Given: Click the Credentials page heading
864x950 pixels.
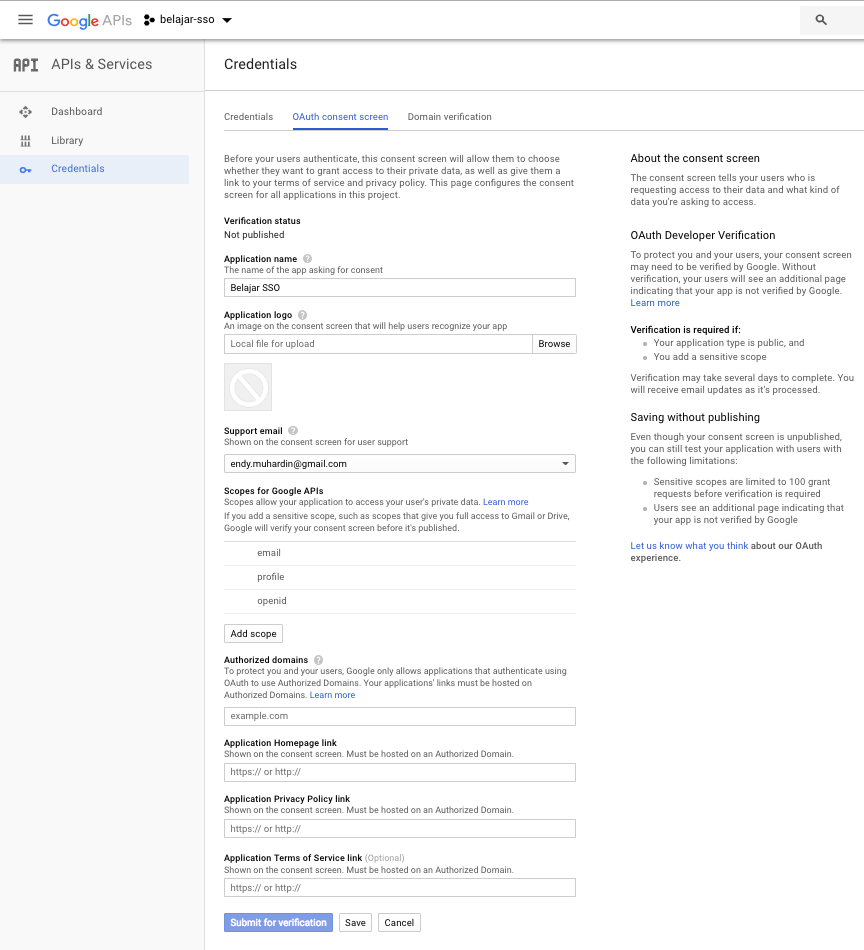Looking at the screenshot, I should (x=261, y=64).
